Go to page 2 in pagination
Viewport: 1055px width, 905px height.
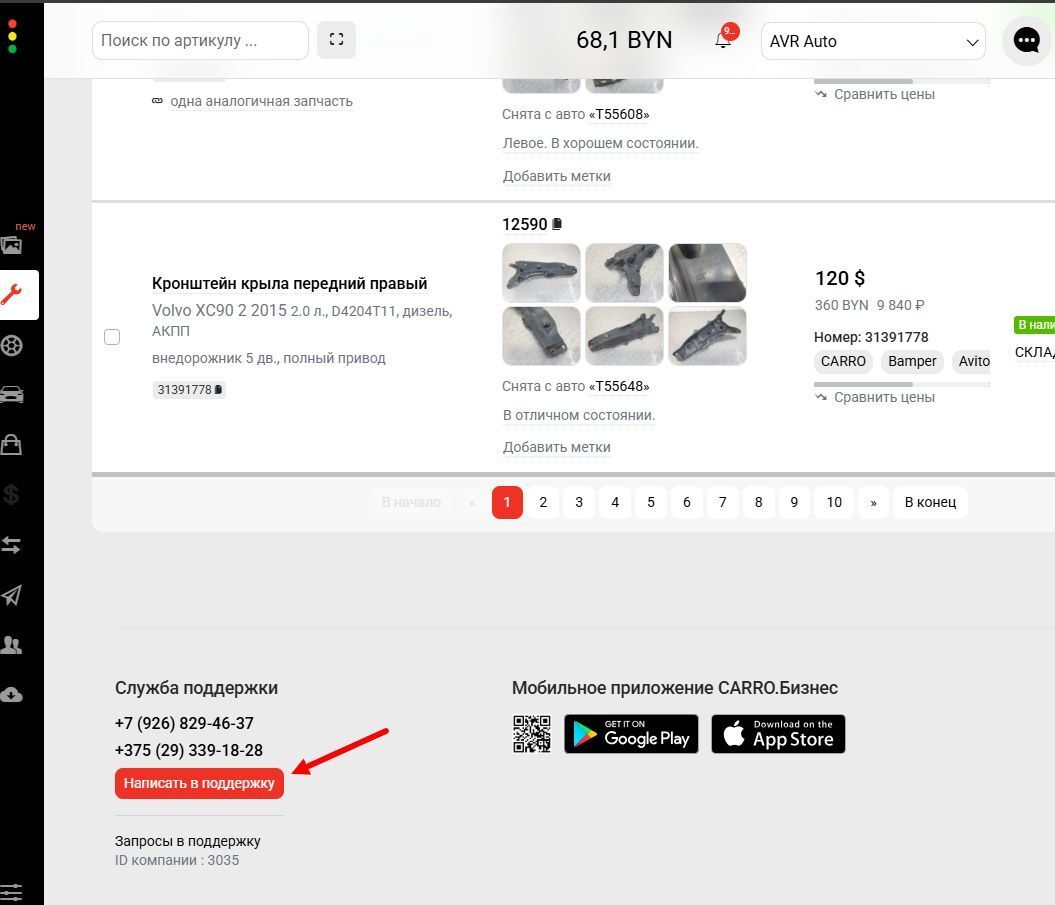(x=543, y=502)
